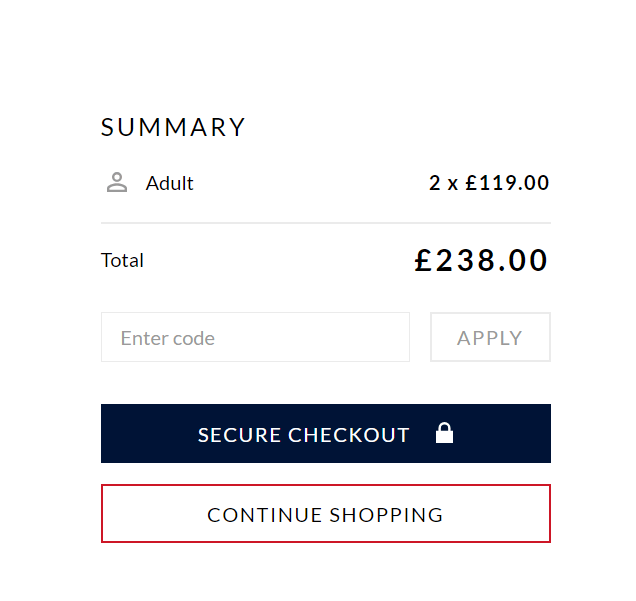Viewport: 636px width, 601px height.
Task: Click the Enter code placeholder text
Action: point(168,338)
